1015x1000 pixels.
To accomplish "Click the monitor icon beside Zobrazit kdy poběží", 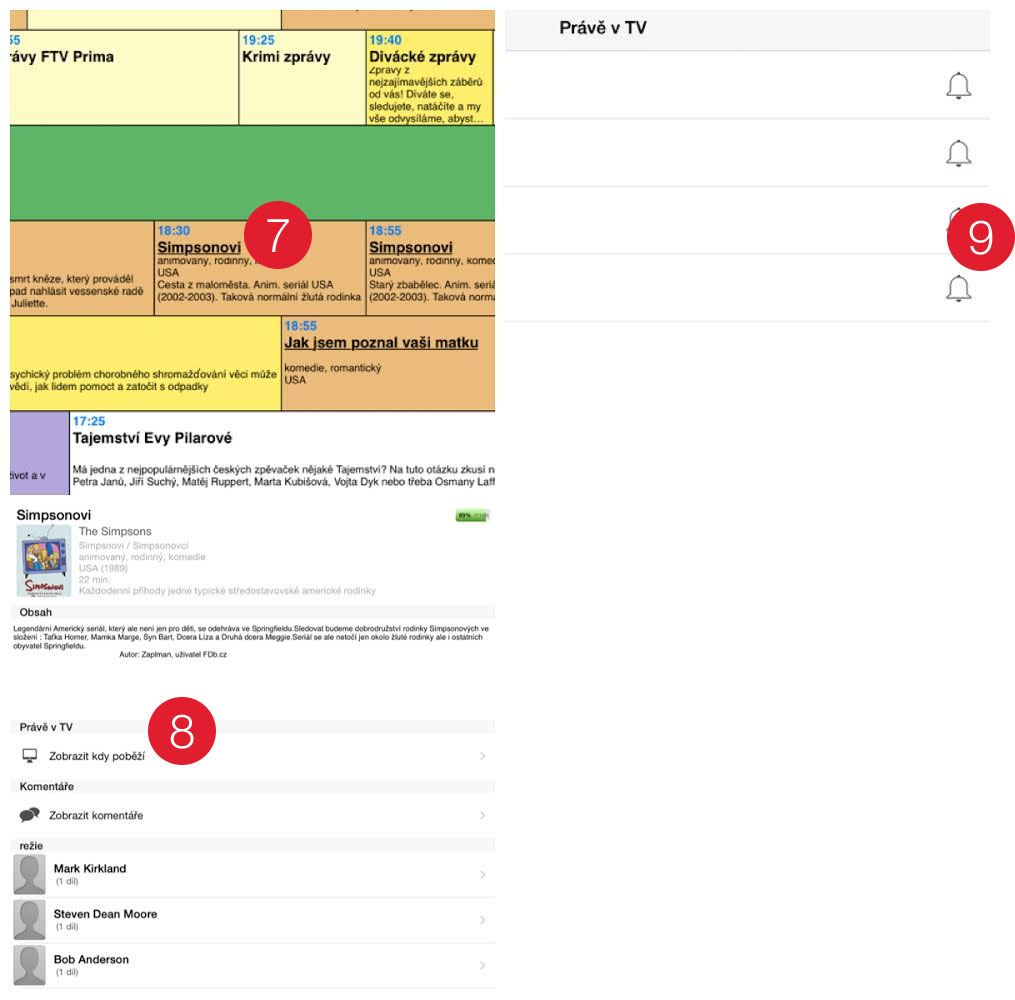I will point(30,756).
